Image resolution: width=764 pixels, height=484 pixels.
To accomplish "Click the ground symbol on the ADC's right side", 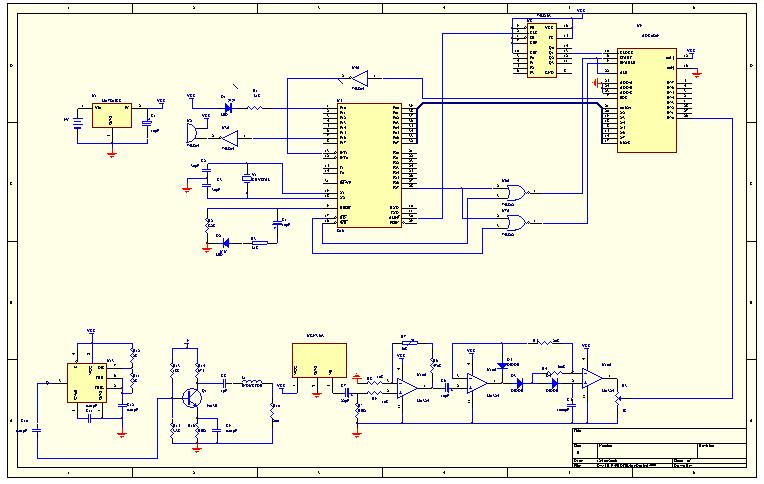I will [x=697, y=74].
